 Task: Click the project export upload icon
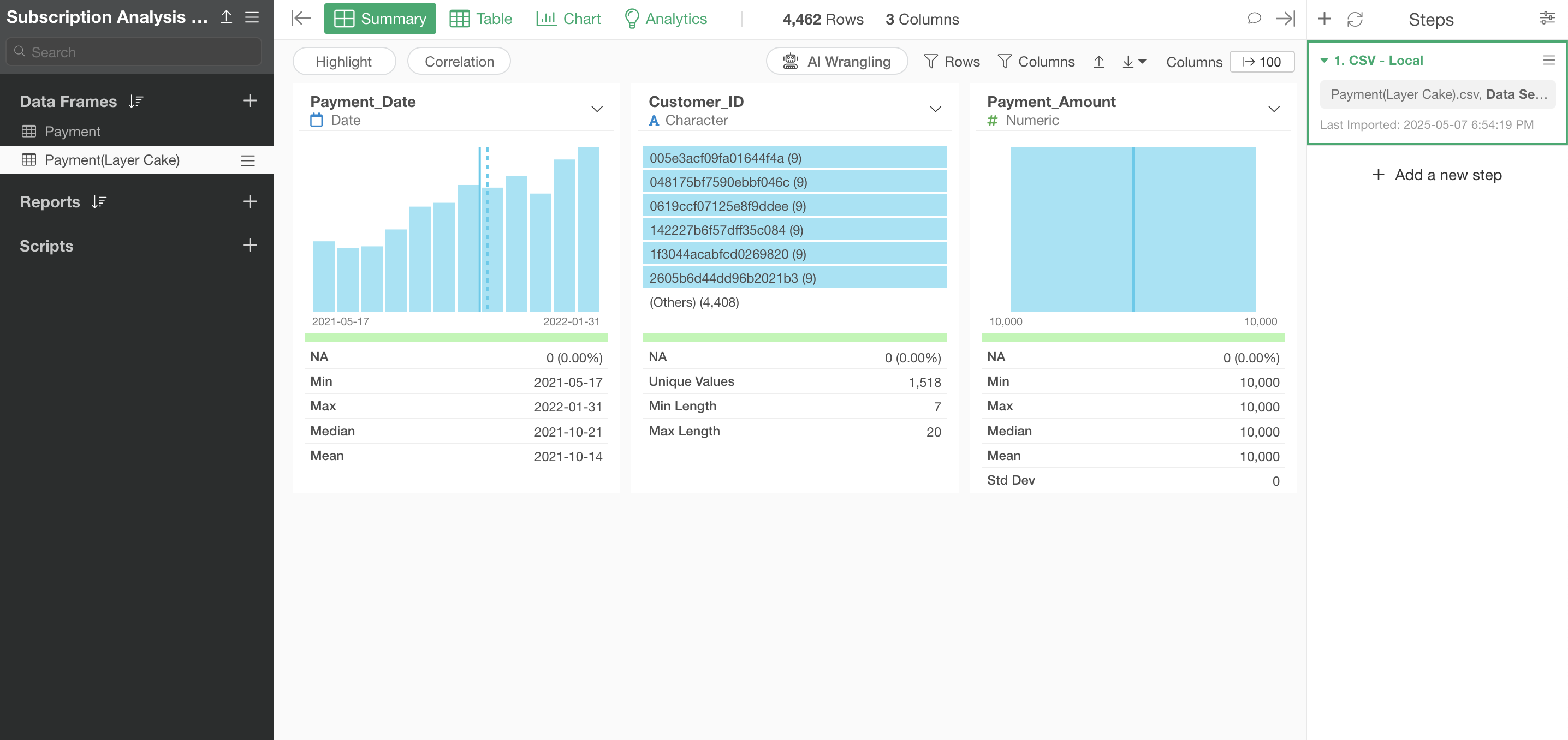227,17
